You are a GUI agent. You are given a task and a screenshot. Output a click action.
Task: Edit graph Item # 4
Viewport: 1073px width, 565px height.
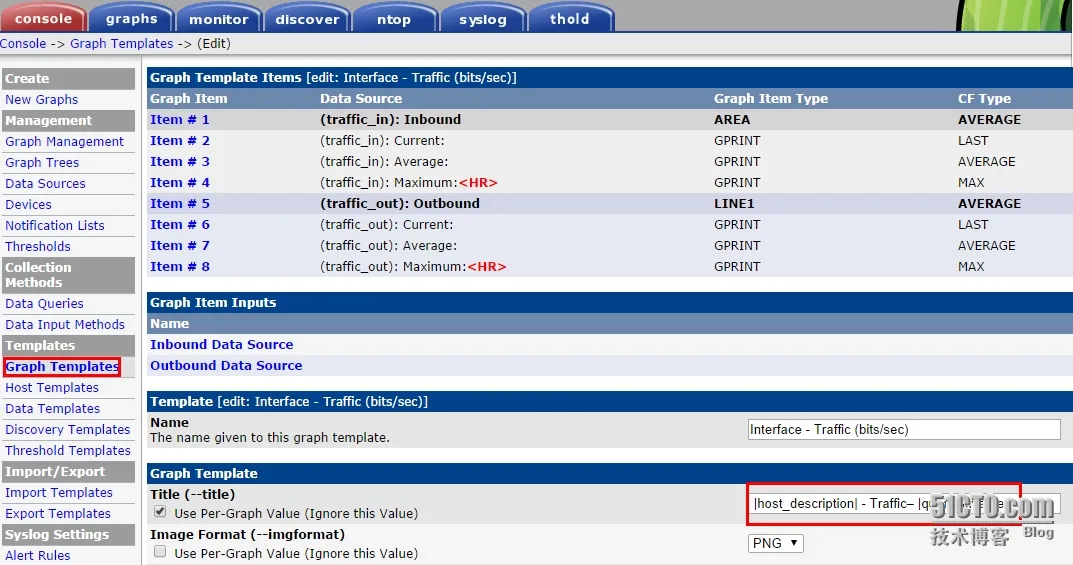click(x=180, y=183)
